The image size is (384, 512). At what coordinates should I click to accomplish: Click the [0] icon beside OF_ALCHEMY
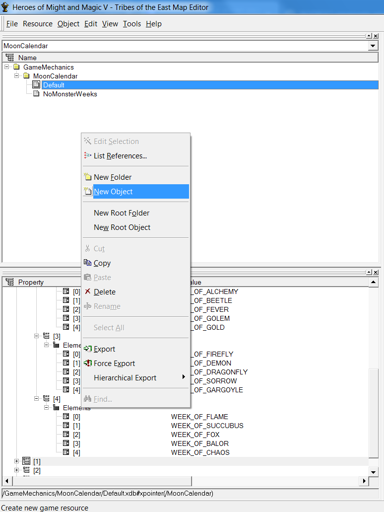tap(66, 291)
